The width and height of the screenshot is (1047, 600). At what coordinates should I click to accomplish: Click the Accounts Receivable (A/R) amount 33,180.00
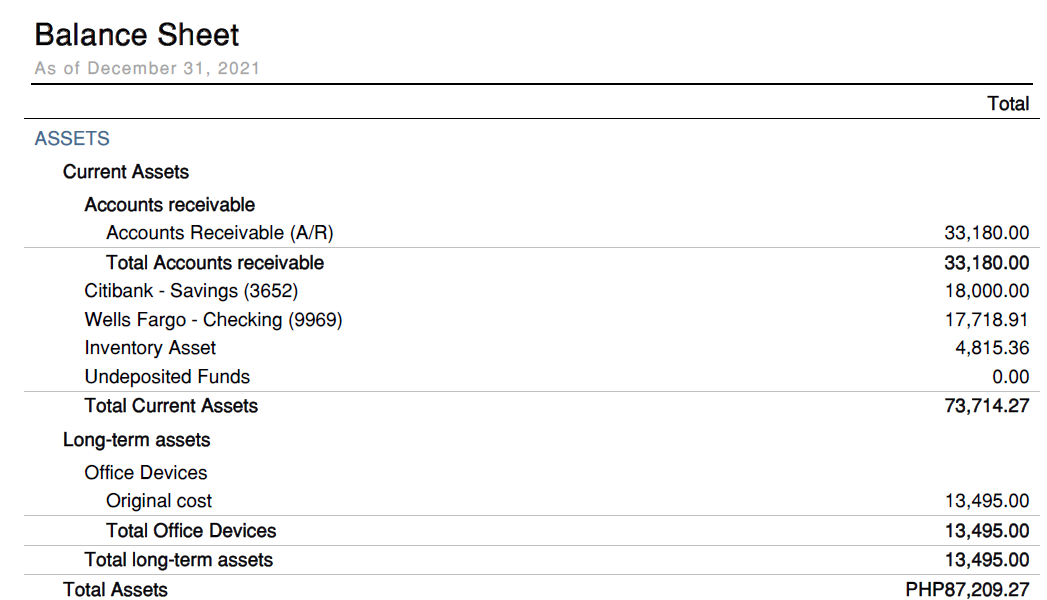coord(986,233)
